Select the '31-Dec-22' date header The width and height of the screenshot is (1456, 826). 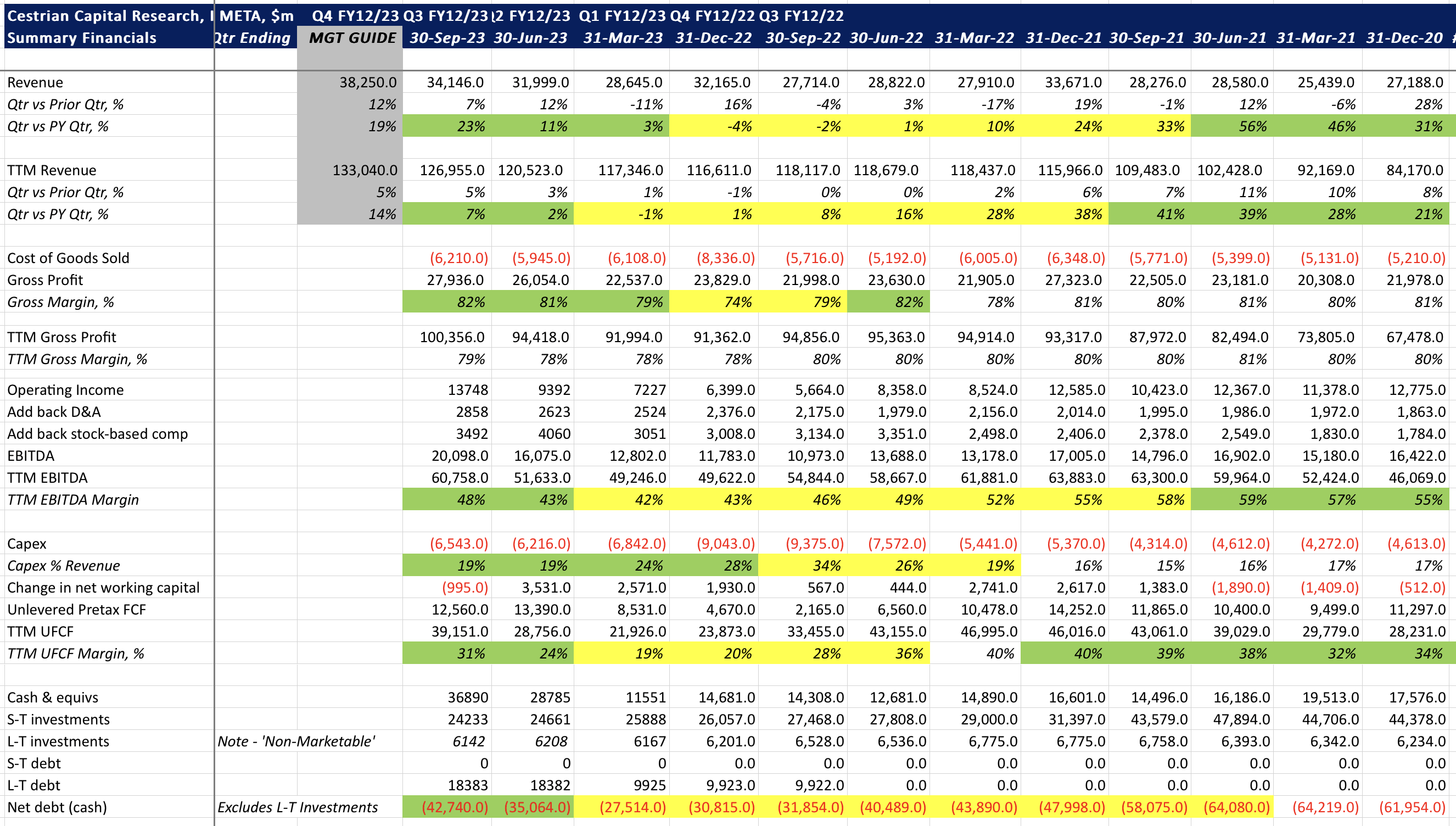click(x=713, y=37)
